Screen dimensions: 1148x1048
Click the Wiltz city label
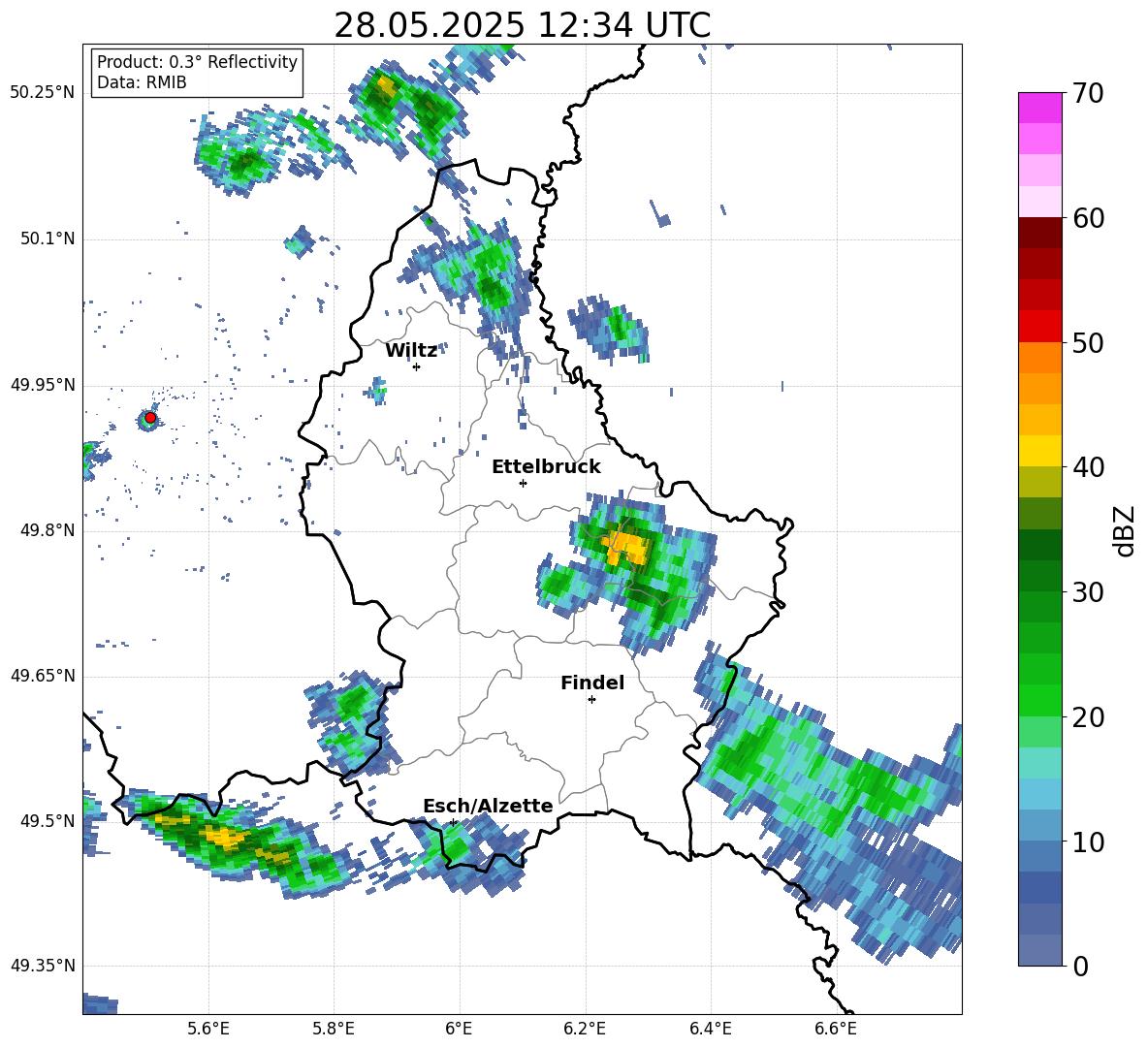[411, 351]
